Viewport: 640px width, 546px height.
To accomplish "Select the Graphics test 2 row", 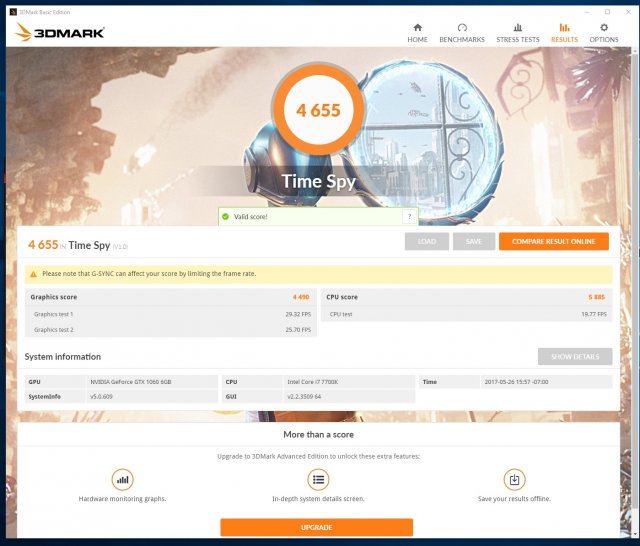I will pos(171,330).
